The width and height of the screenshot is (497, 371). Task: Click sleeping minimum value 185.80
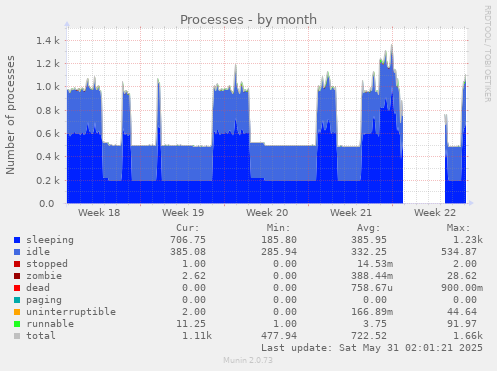[x=279, y=240]
